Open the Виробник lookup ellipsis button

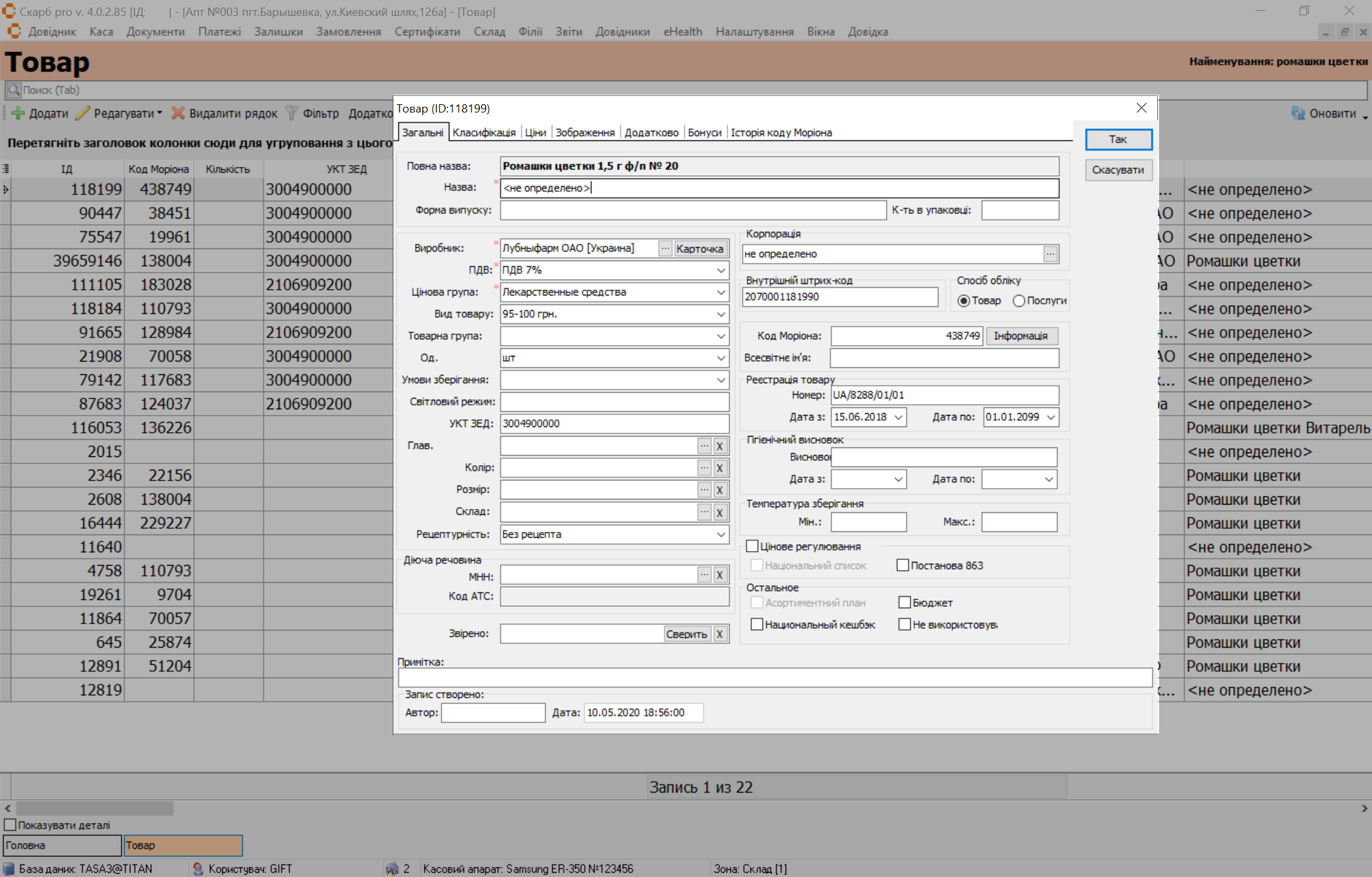pos(665,248)
